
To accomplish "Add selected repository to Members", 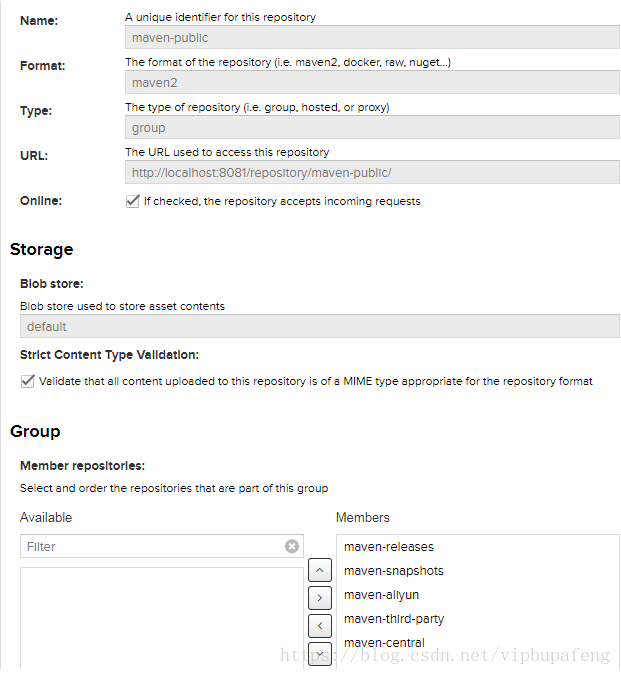I will pos(320,598).
